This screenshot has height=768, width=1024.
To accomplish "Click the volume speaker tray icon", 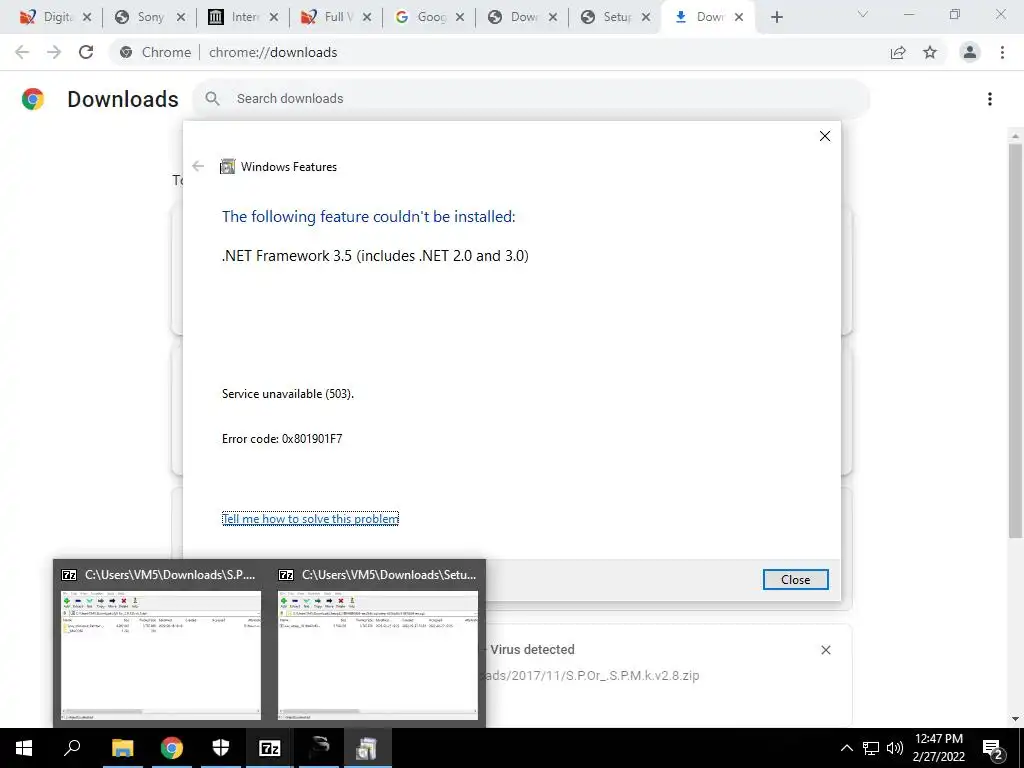I will pos(895,748).
